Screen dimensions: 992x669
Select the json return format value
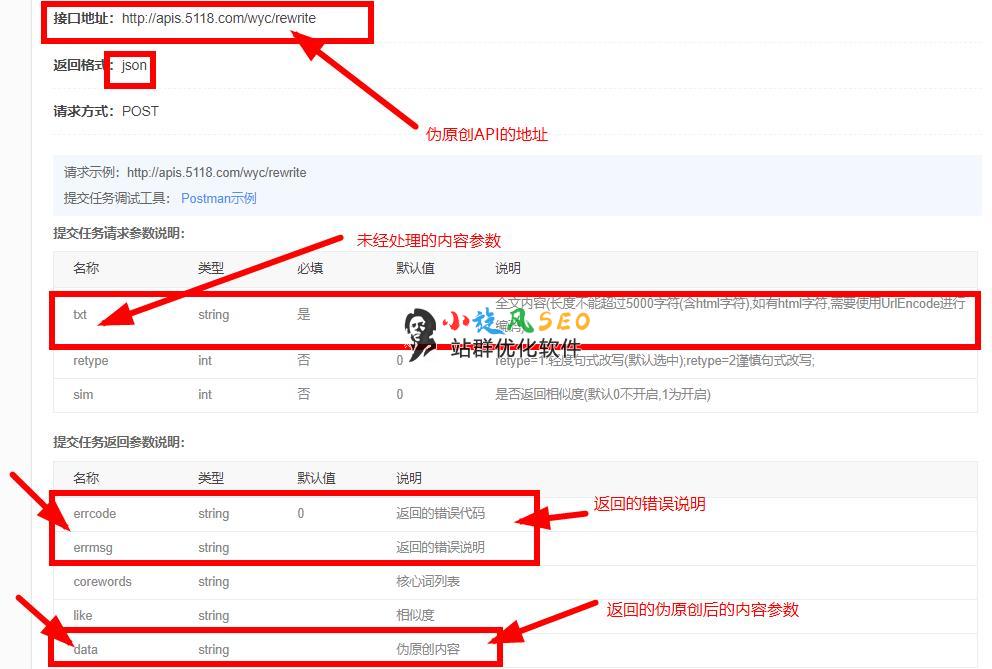(134, 65)
